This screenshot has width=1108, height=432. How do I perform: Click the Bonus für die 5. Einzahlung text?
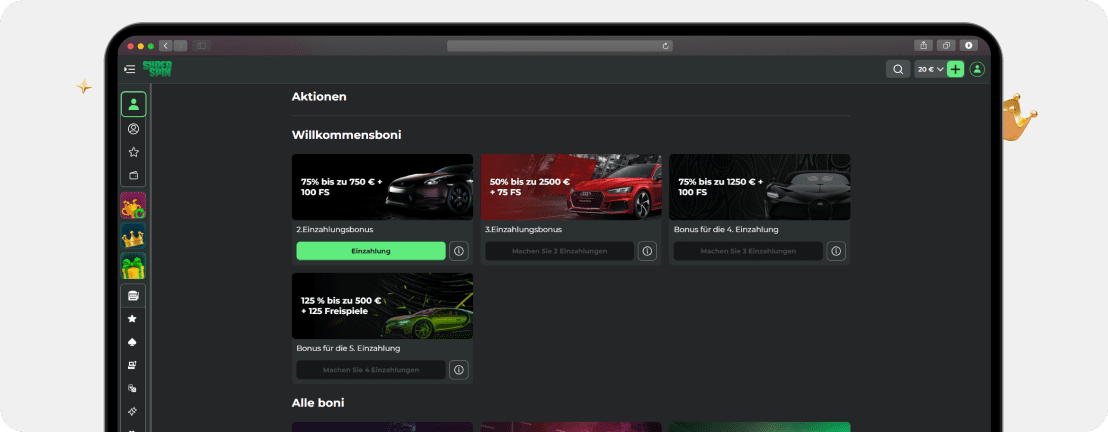click(348, 349)
